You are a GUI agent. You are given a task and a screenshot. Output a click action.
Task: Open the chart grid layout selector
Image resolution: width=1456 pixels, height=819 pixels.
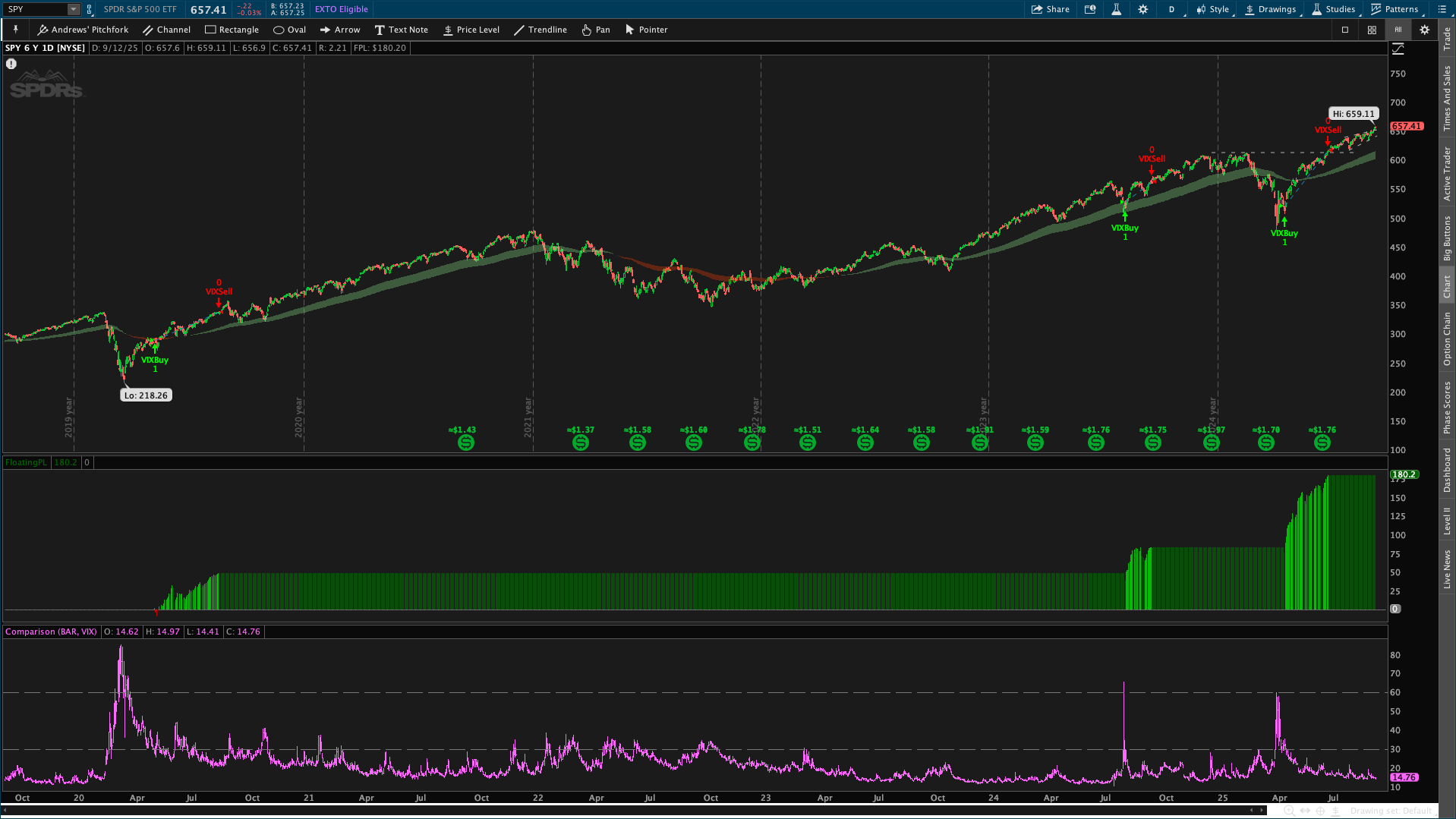coord(1371,30)
